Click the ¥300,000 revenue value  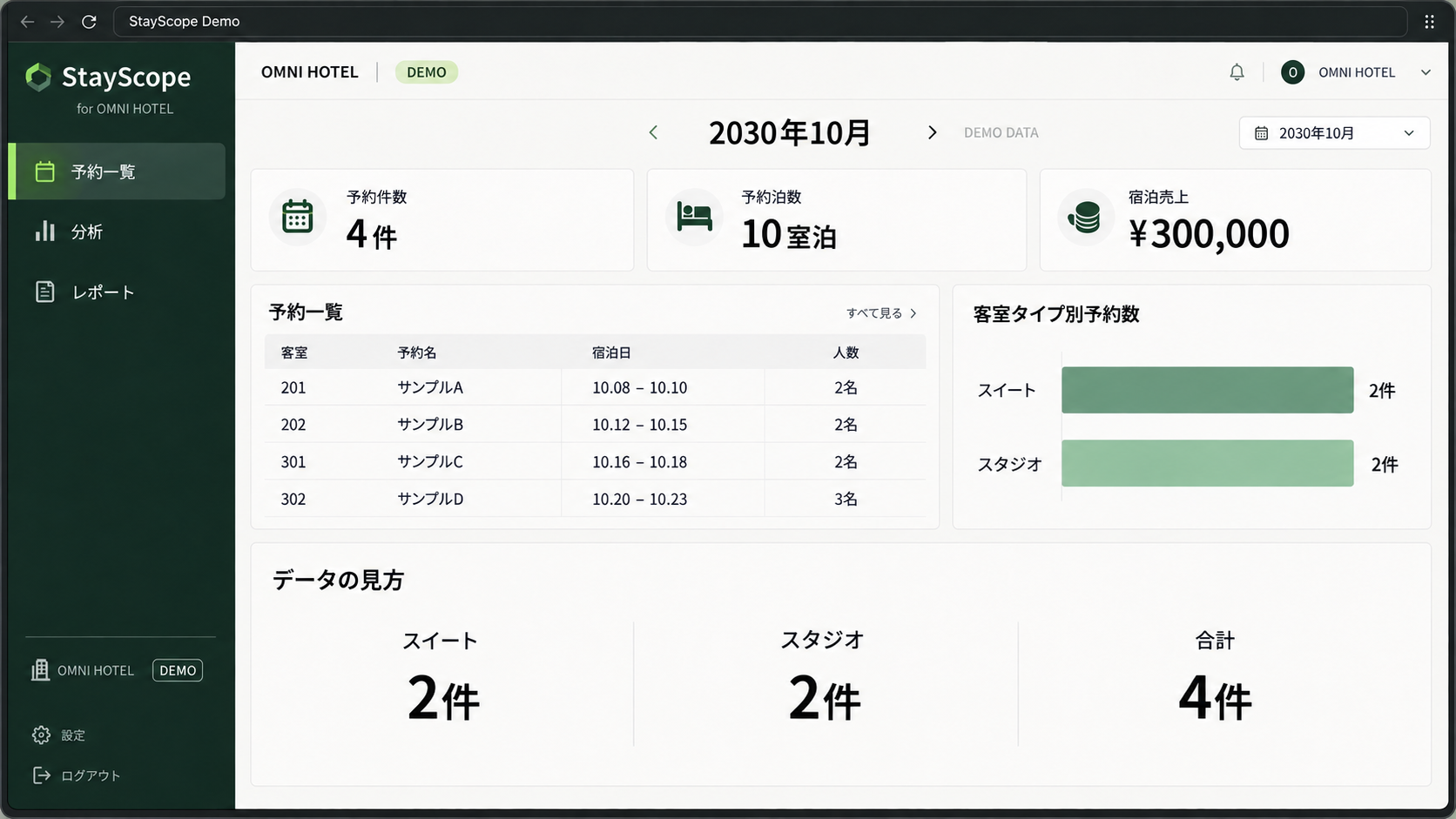pyautogui.click(x=1209, y=233)
